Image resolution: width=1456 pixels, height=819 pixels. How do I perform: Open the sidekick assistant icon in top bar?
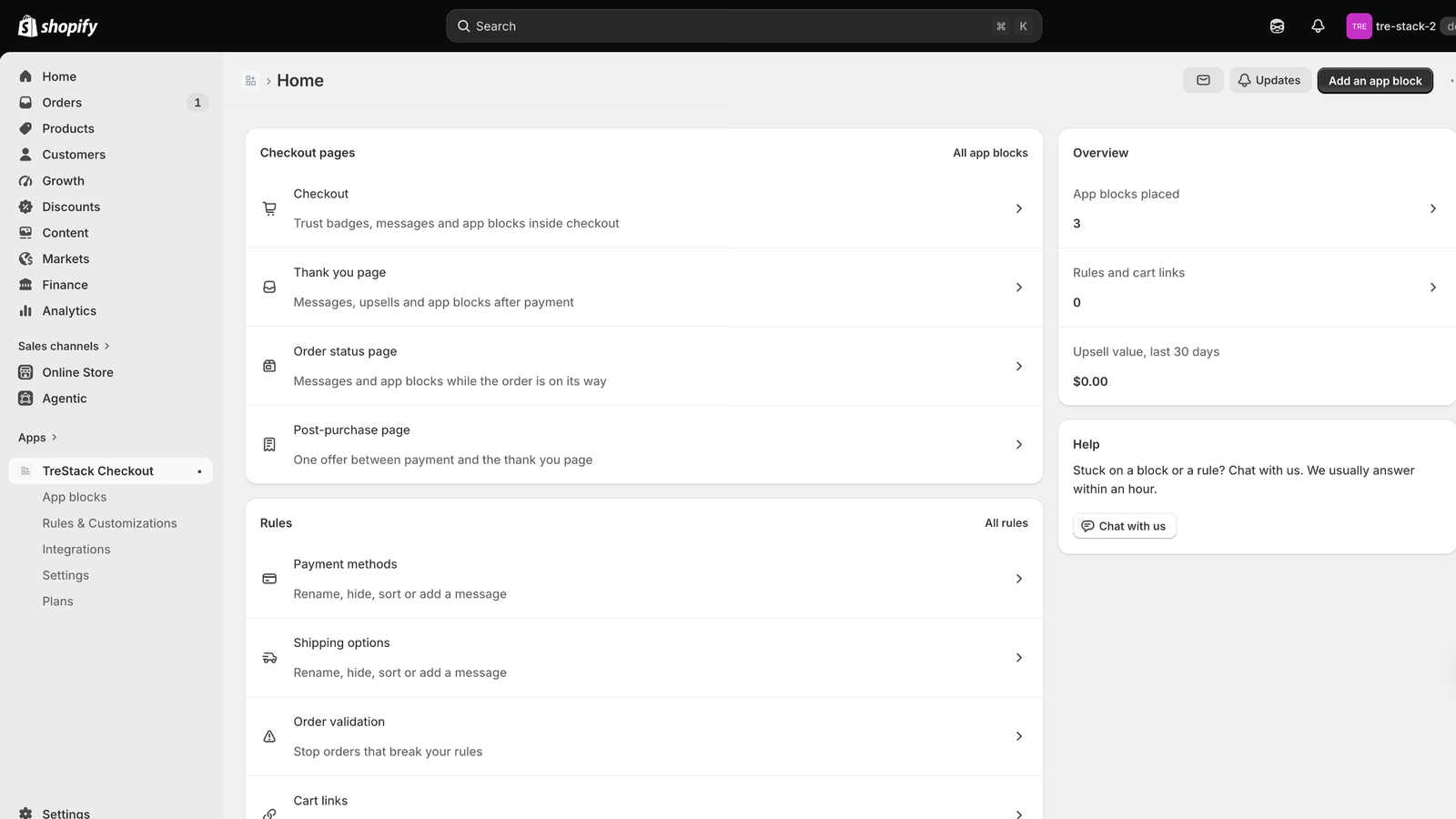tap(1277, 26)
